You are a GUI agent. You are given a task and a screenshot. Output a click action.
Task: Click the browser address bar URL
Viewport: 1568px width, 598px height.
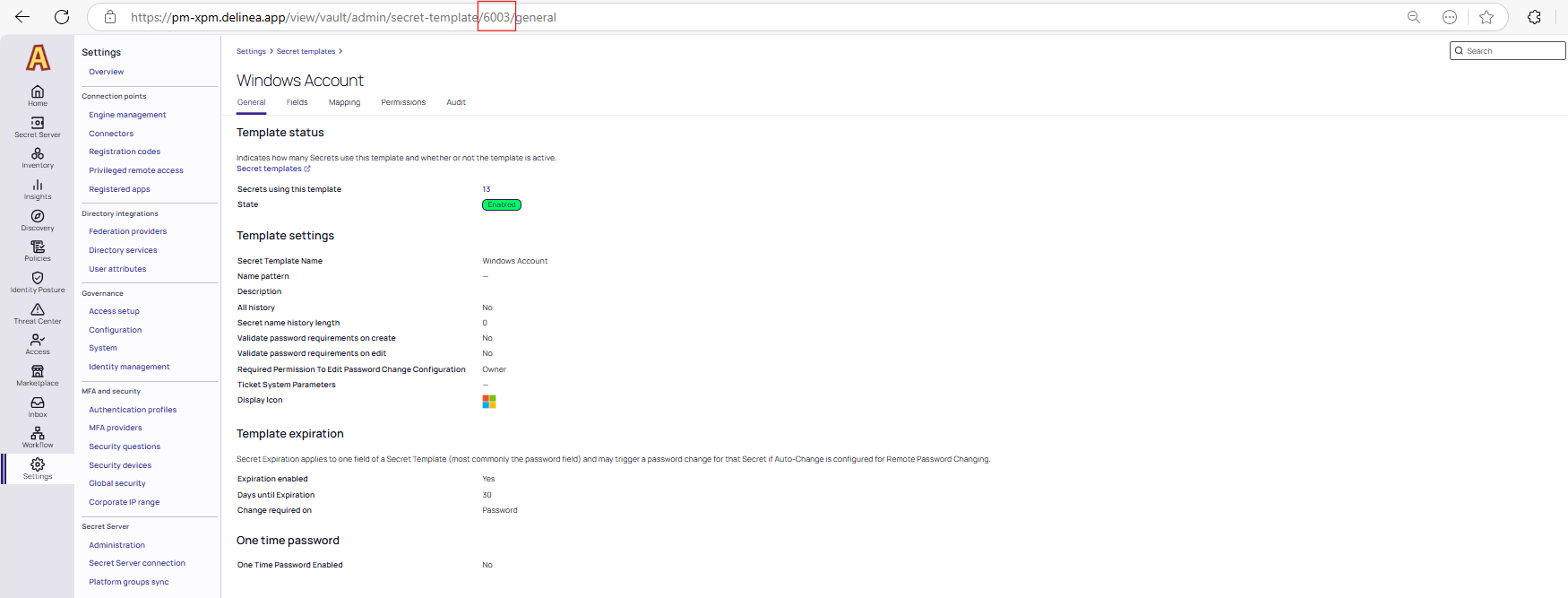343,17
